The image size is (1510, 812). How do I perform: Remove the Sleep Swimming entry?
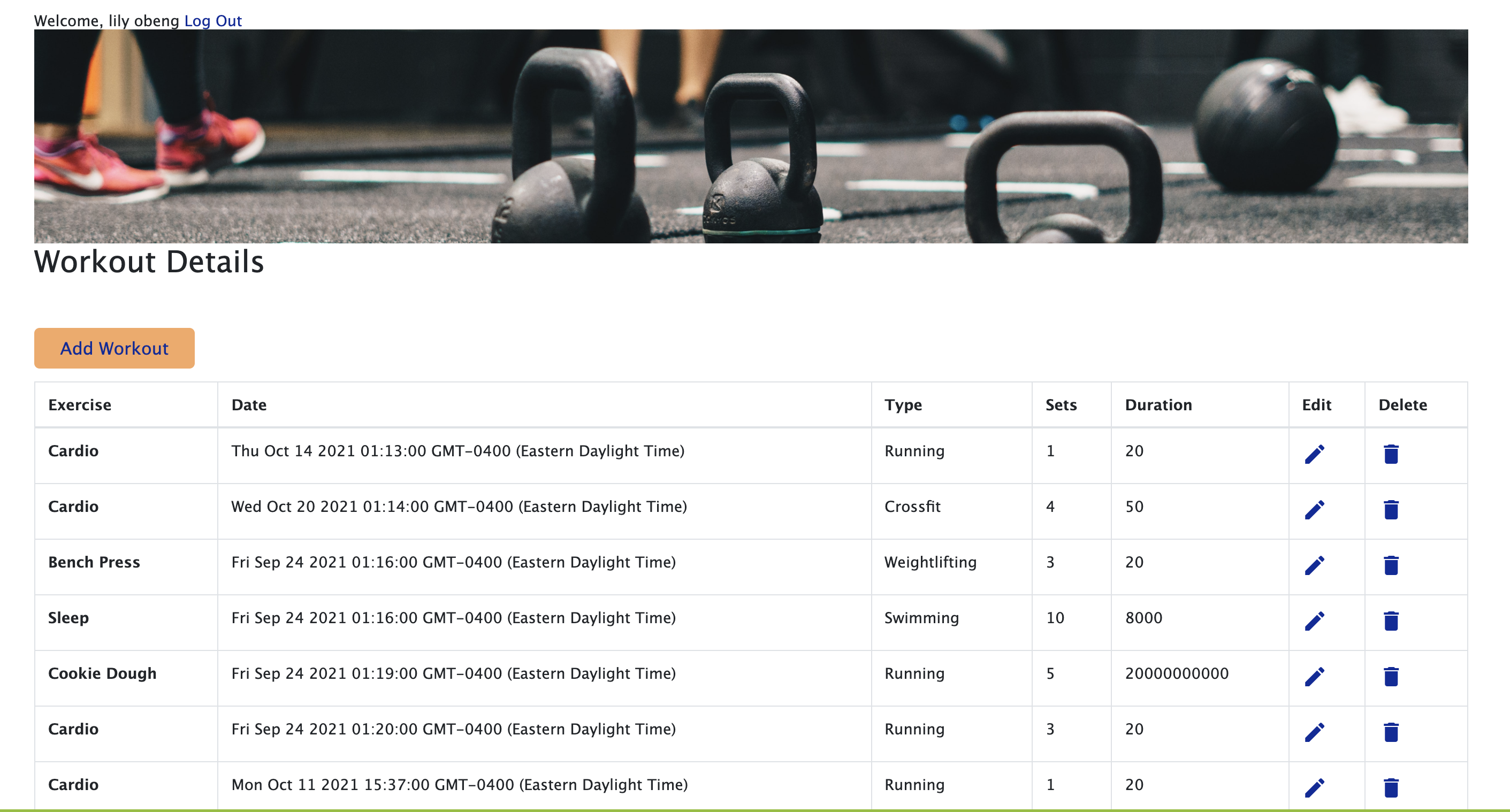coord(1391,619)
